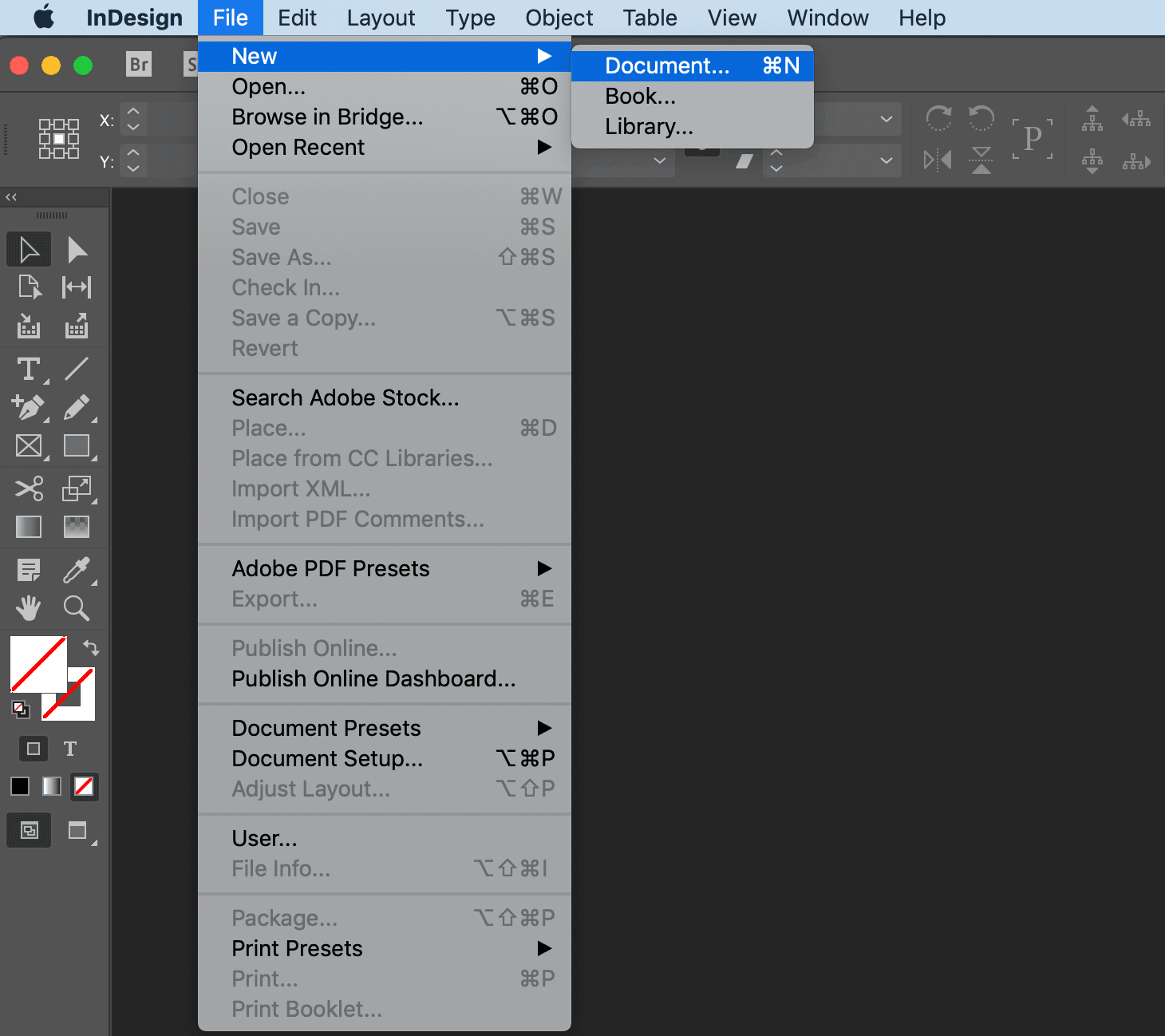
Task: Pick the Zoom tool magnifier
Action: (77, 608)
